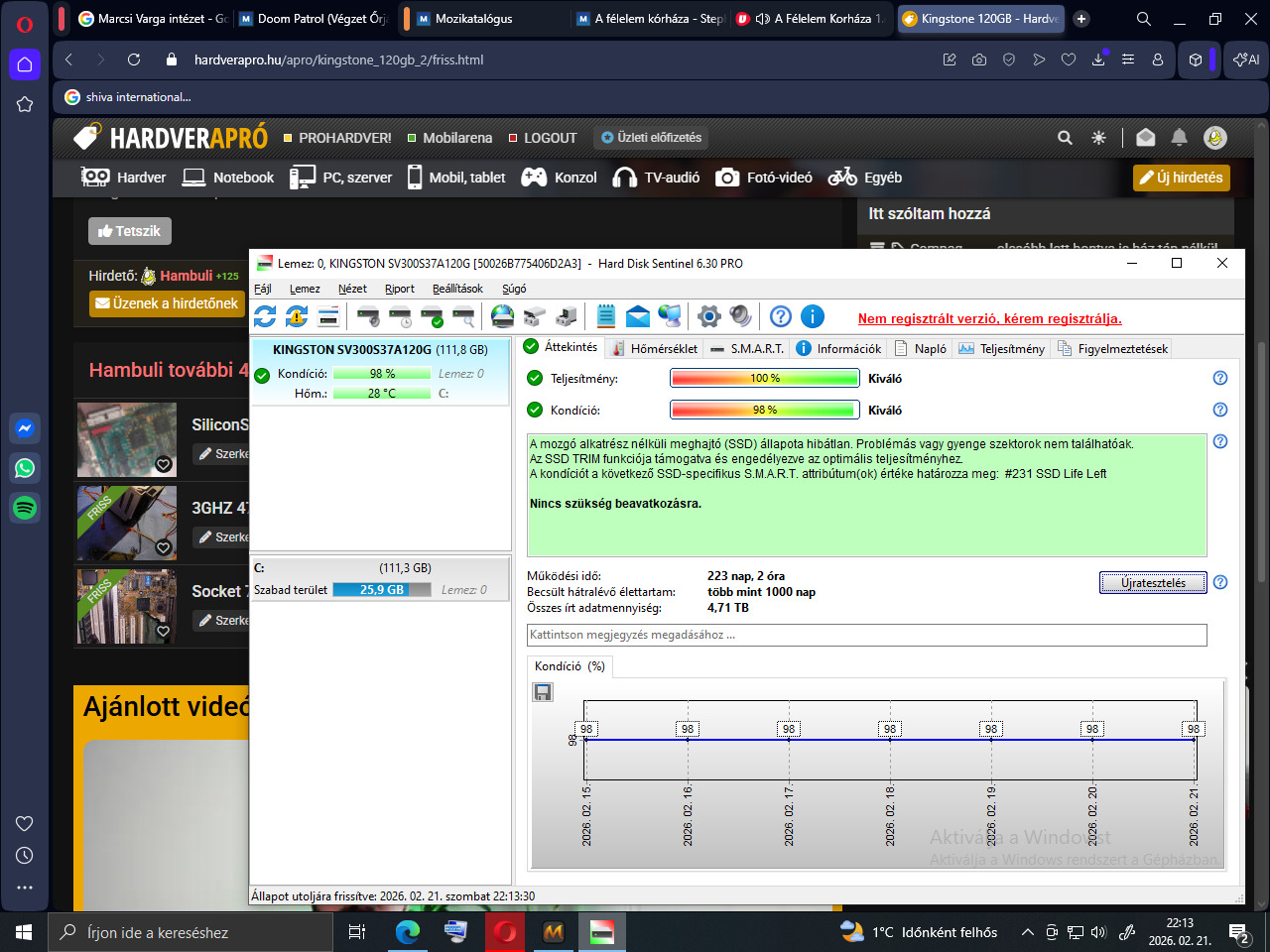The width and height of the screenshot is (1270, 952).
Task: Open Microsoft Edge from the taskbar
Action: tap(408, 932)
